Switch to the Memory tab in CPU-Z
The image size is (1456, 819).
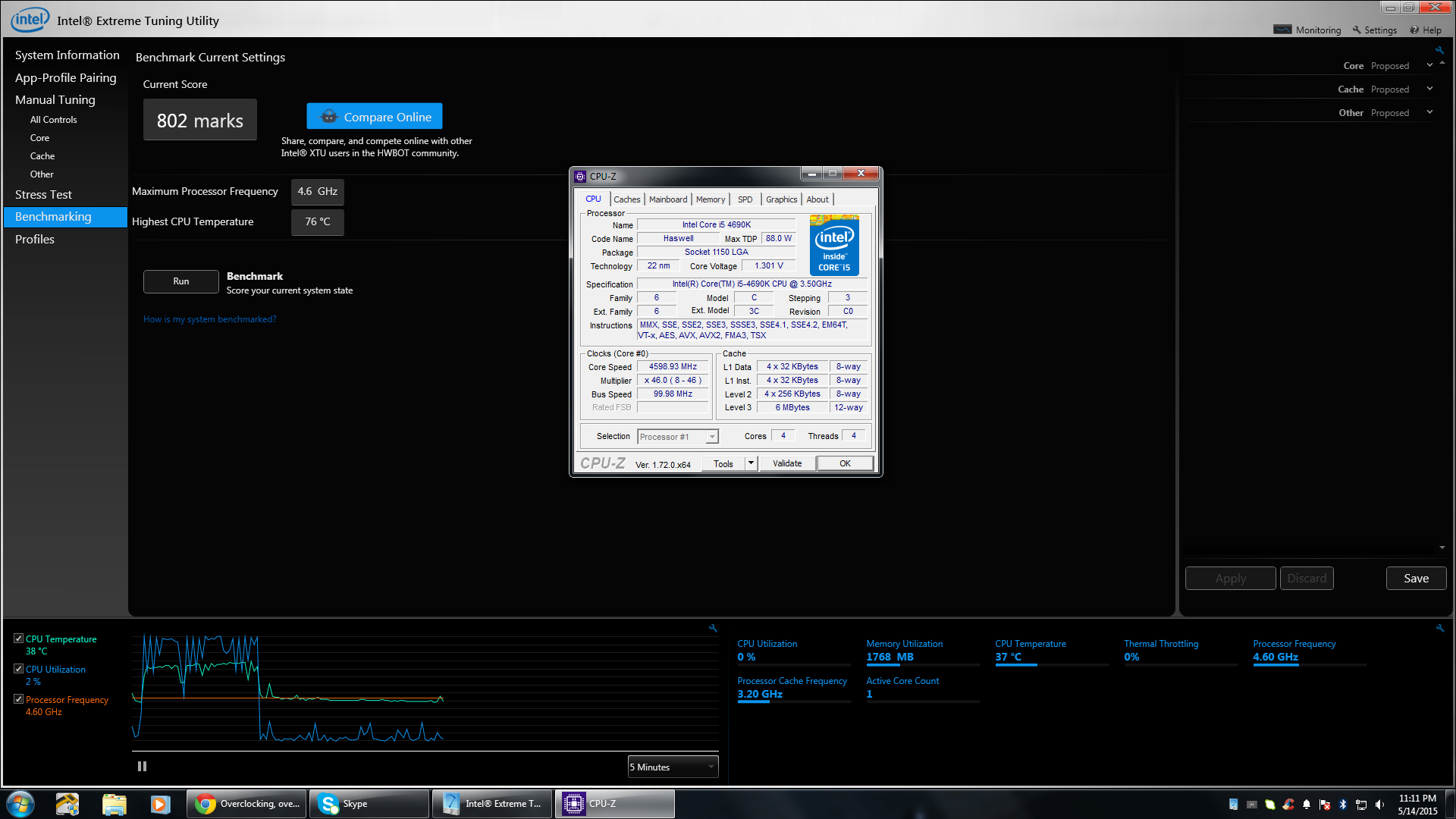pyautogui.click(x=711, y=199)
